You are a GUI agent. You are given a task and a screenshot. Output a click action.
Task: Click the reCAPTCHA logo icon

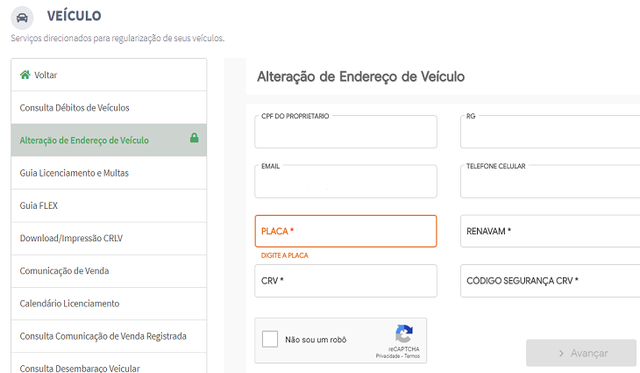pos(404,334)
